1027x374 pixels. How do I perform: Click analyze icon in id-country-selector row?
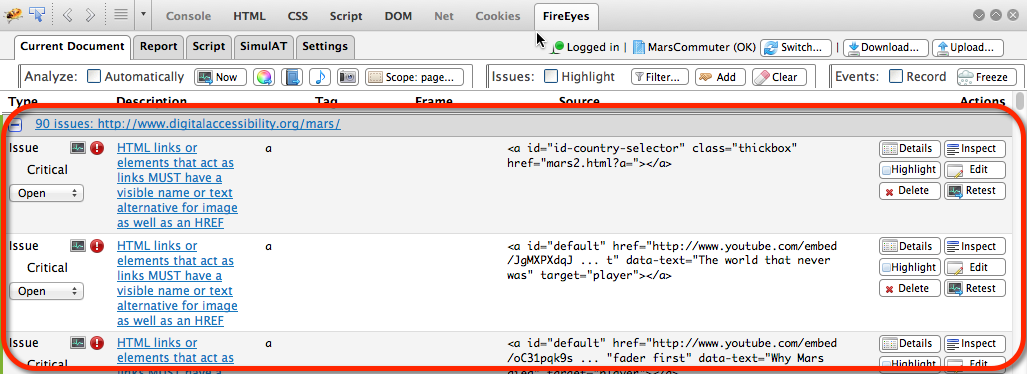tap(79, 149)
